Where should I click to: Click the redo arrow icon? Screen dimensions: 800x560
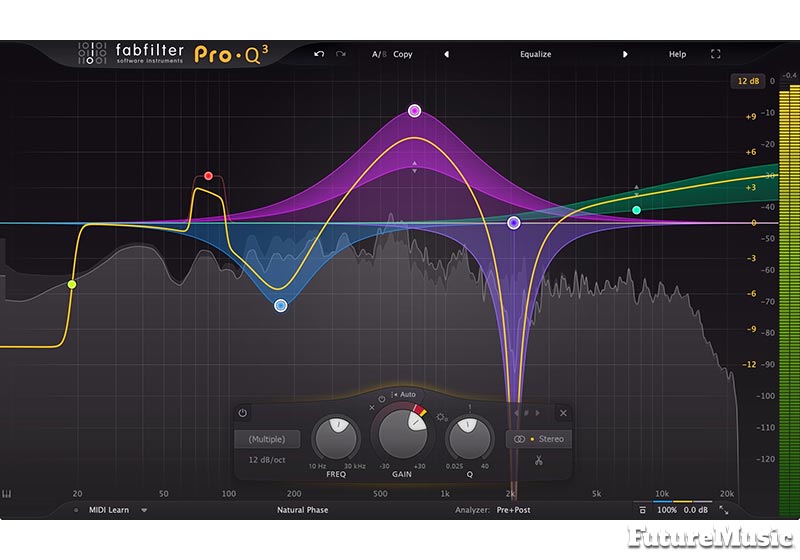341,54
